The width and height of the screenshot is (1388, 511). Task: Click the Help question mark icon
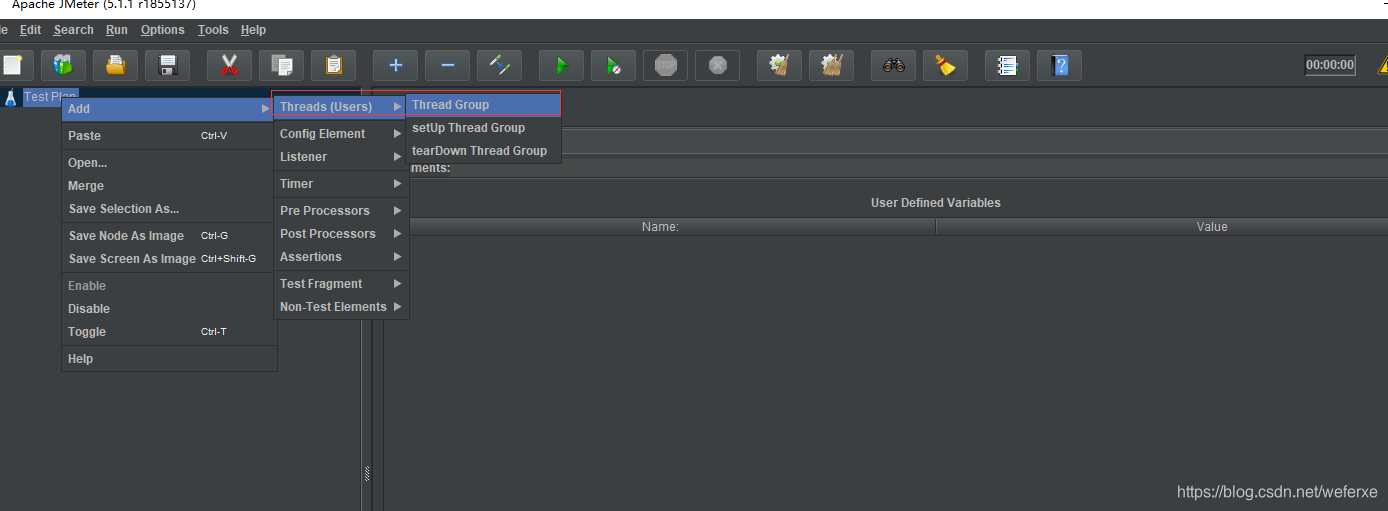pyautogui.click(x=1060, y=66)
